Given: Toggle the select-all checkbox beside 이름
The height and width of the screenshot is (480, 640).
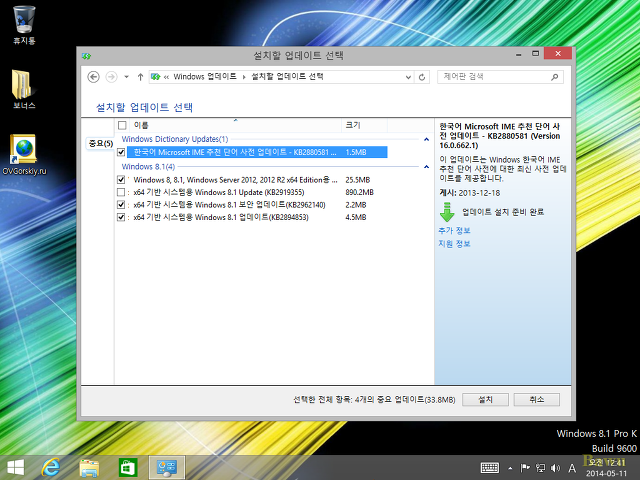Looking at the screenshot, I should (122, 125).
